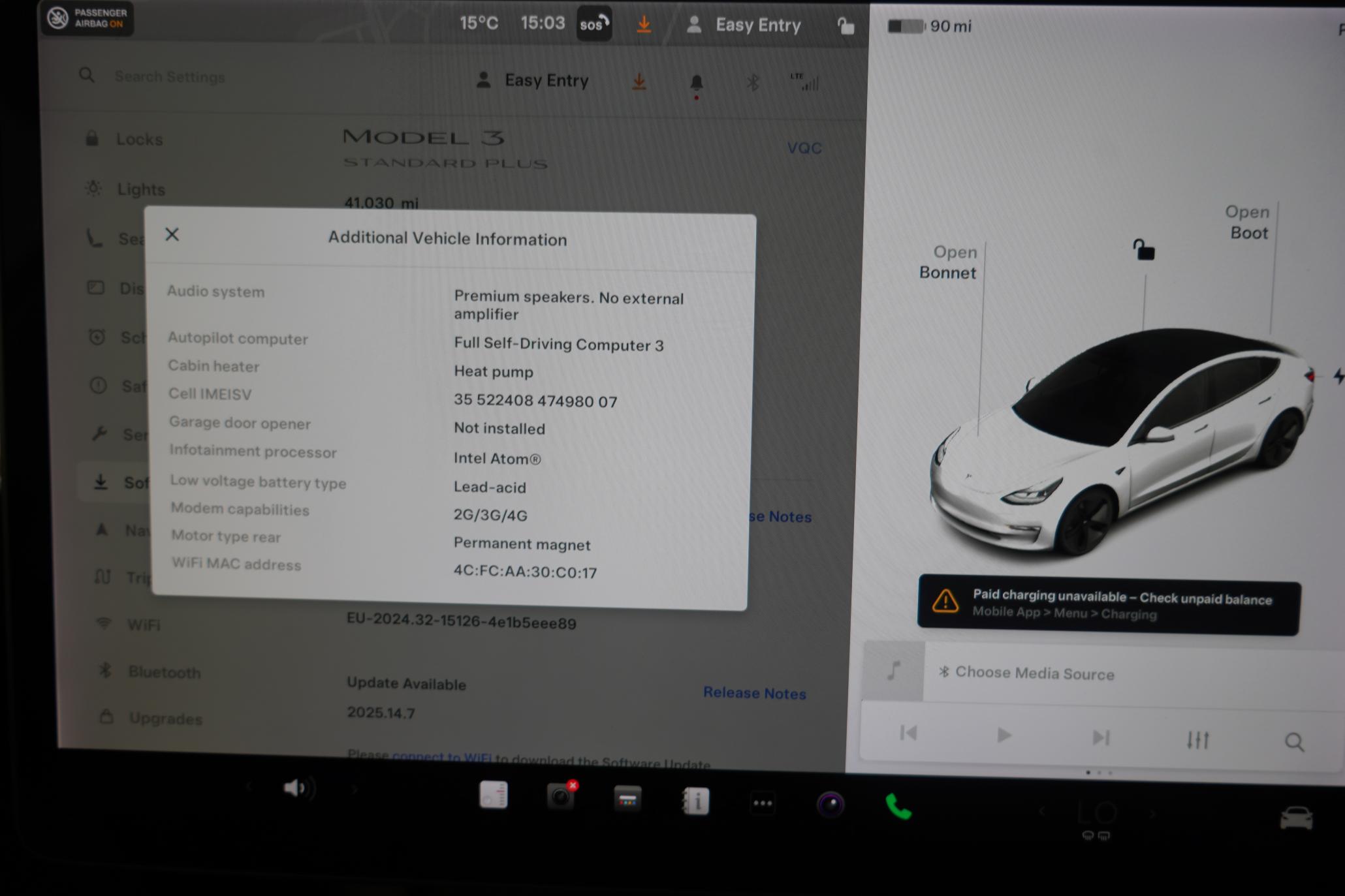The image size is (1345, 896).
Task: Open audio equalizer settings icon
Action: 1198,740
